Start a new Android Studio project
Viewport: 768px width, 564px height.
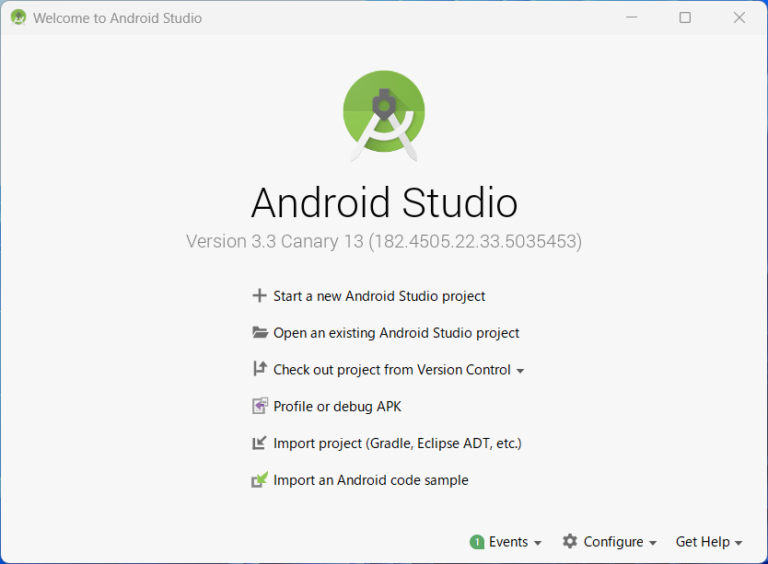point(379,296)
